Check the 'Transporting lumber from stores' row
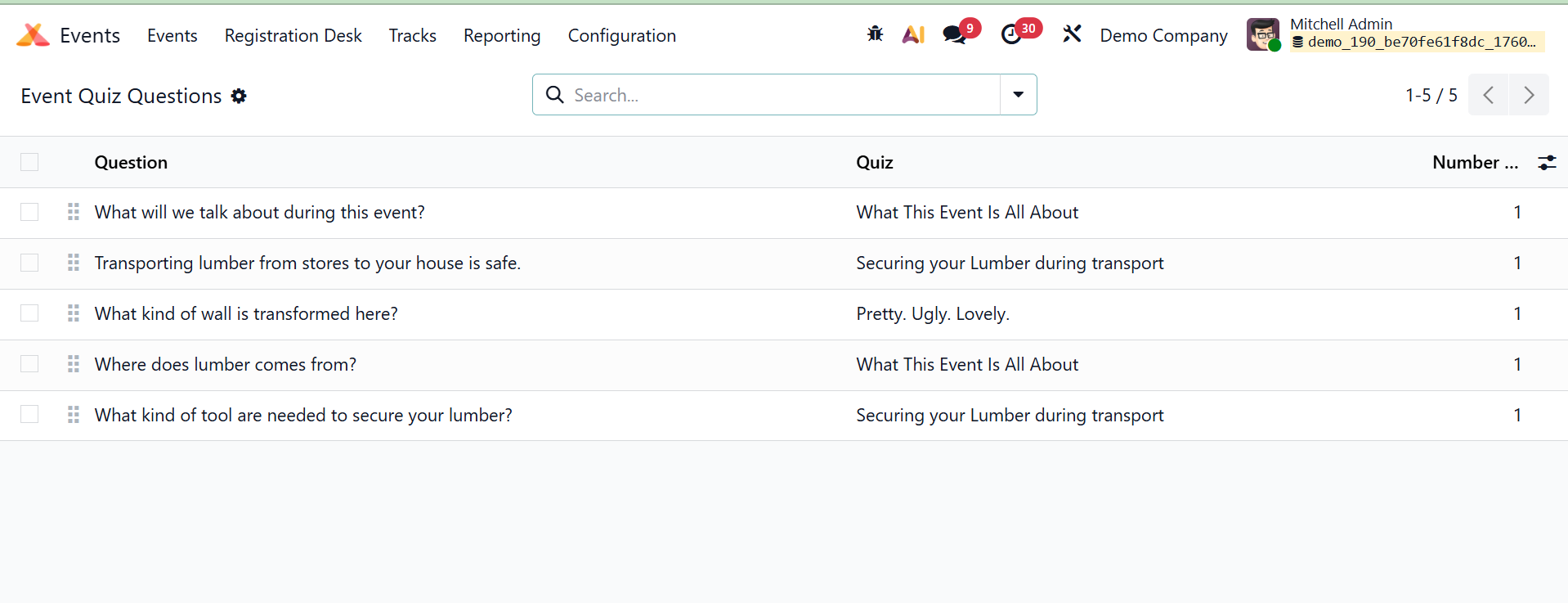1568x603 pixels. tap(29, 263)
